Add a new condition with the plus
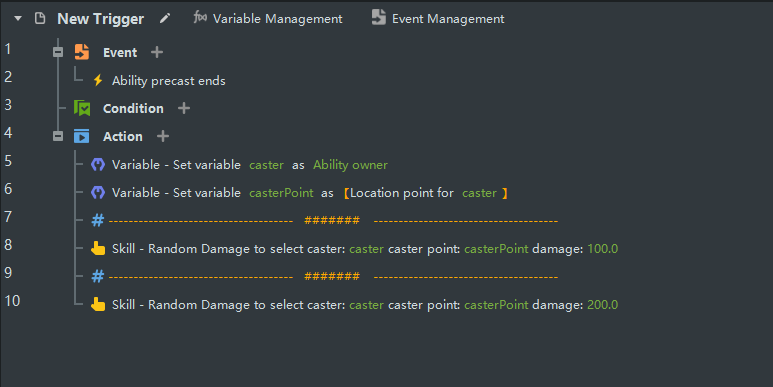Image resolution: width=773 pixels, height=387 pixels. pos(184,108)
